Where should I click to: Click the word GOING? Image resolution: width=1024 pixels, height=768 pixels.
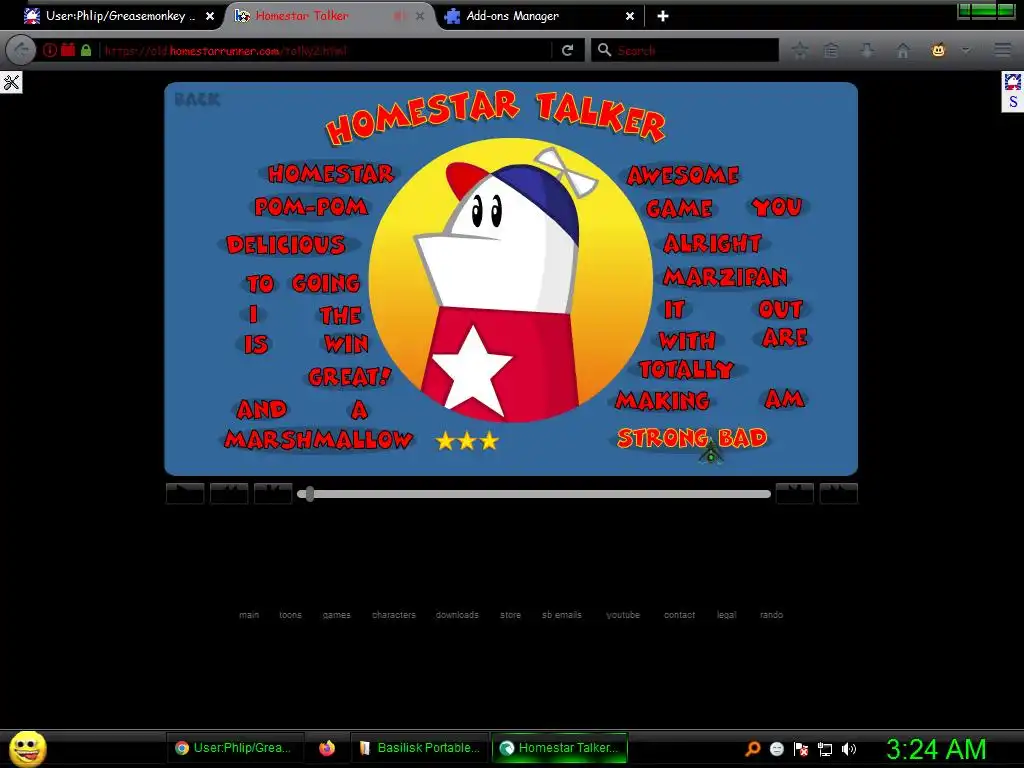[326, 283]
